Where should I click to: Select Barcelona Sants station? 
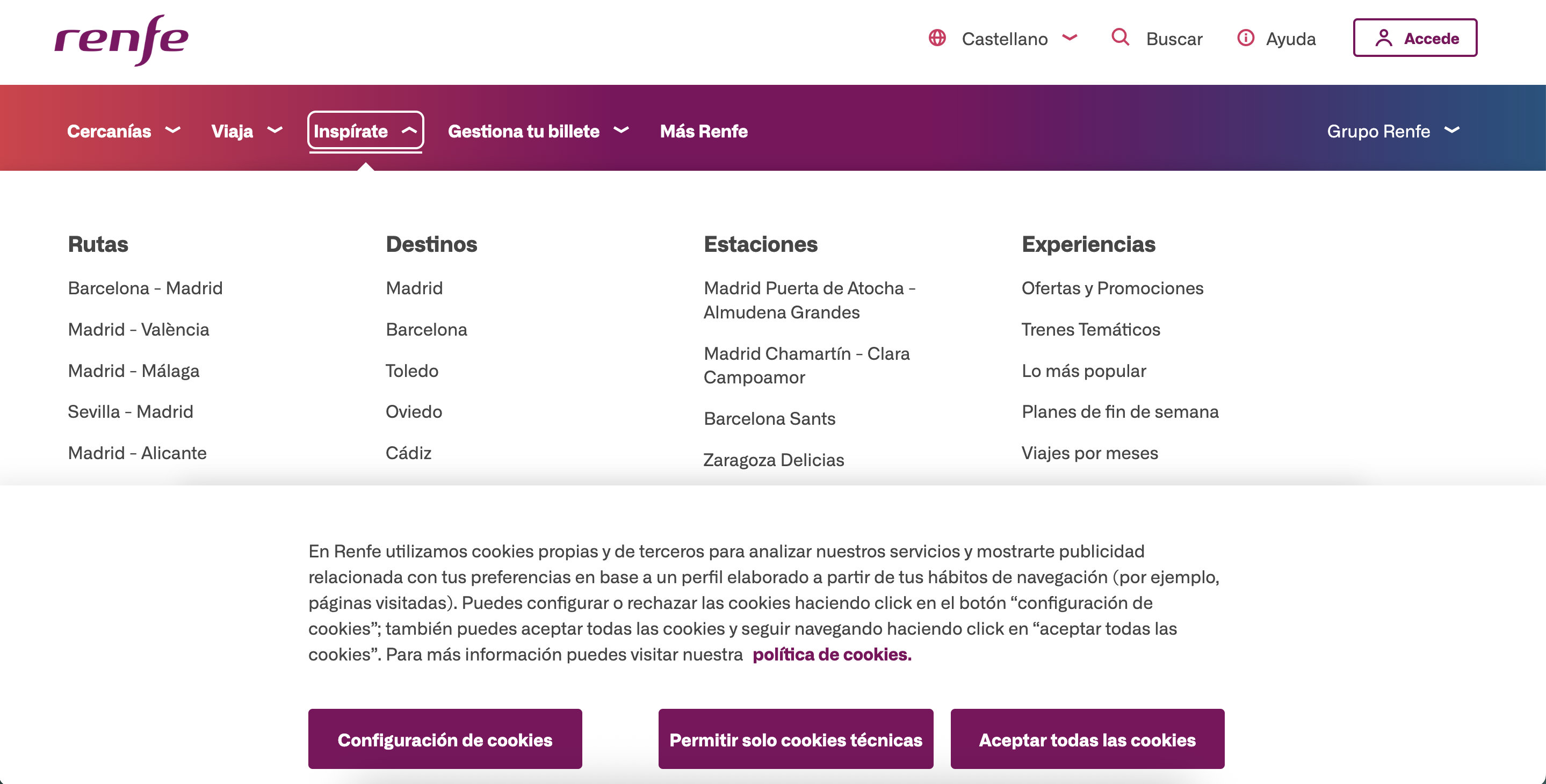tap(769, 418)
